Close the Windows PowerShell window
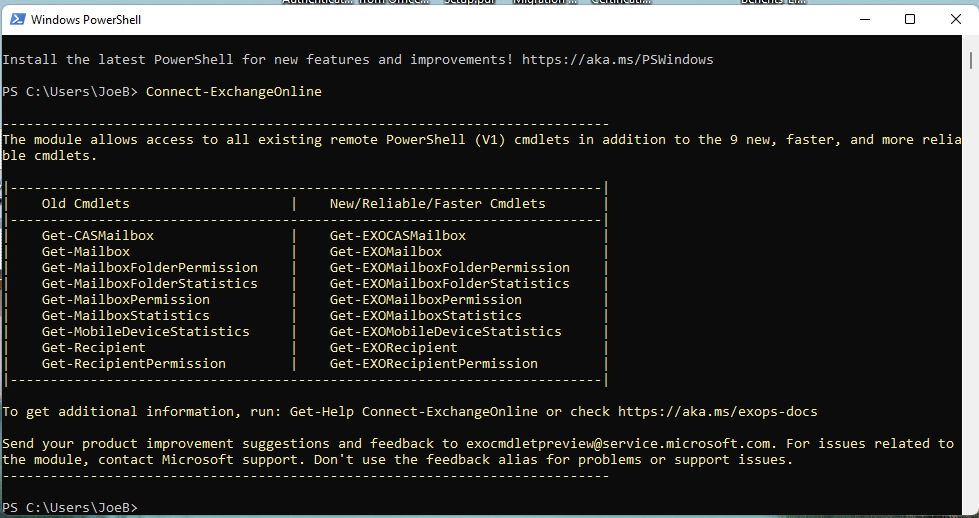This screenshot has width=979, height=518. (x=954, y=19)
